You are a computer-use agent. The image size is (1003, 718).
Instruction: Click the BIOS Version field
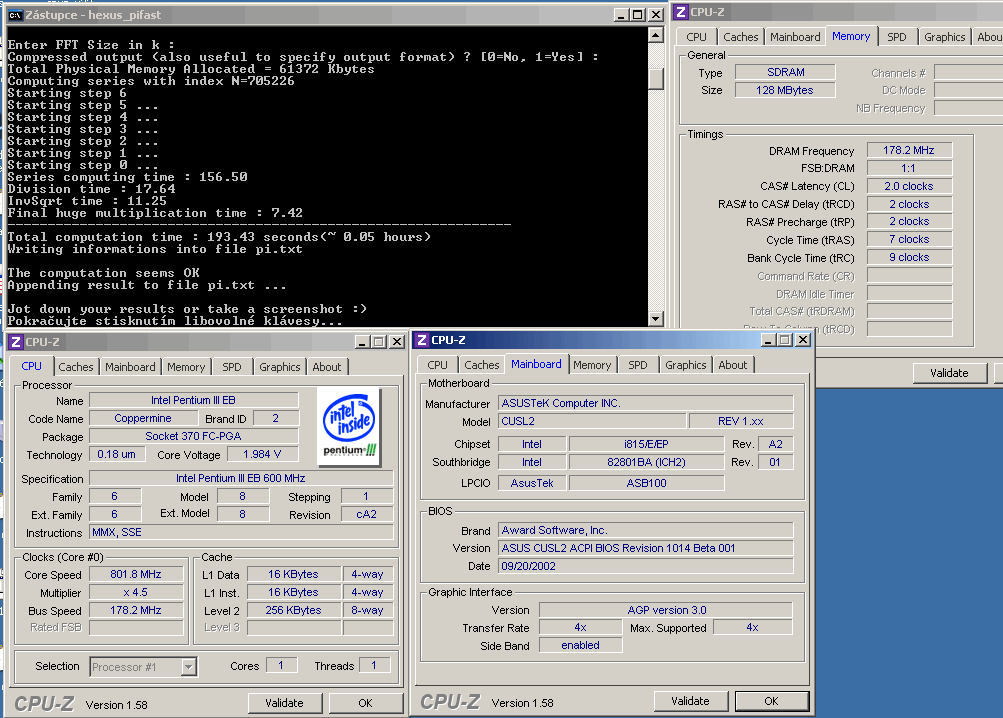(645, 548)
